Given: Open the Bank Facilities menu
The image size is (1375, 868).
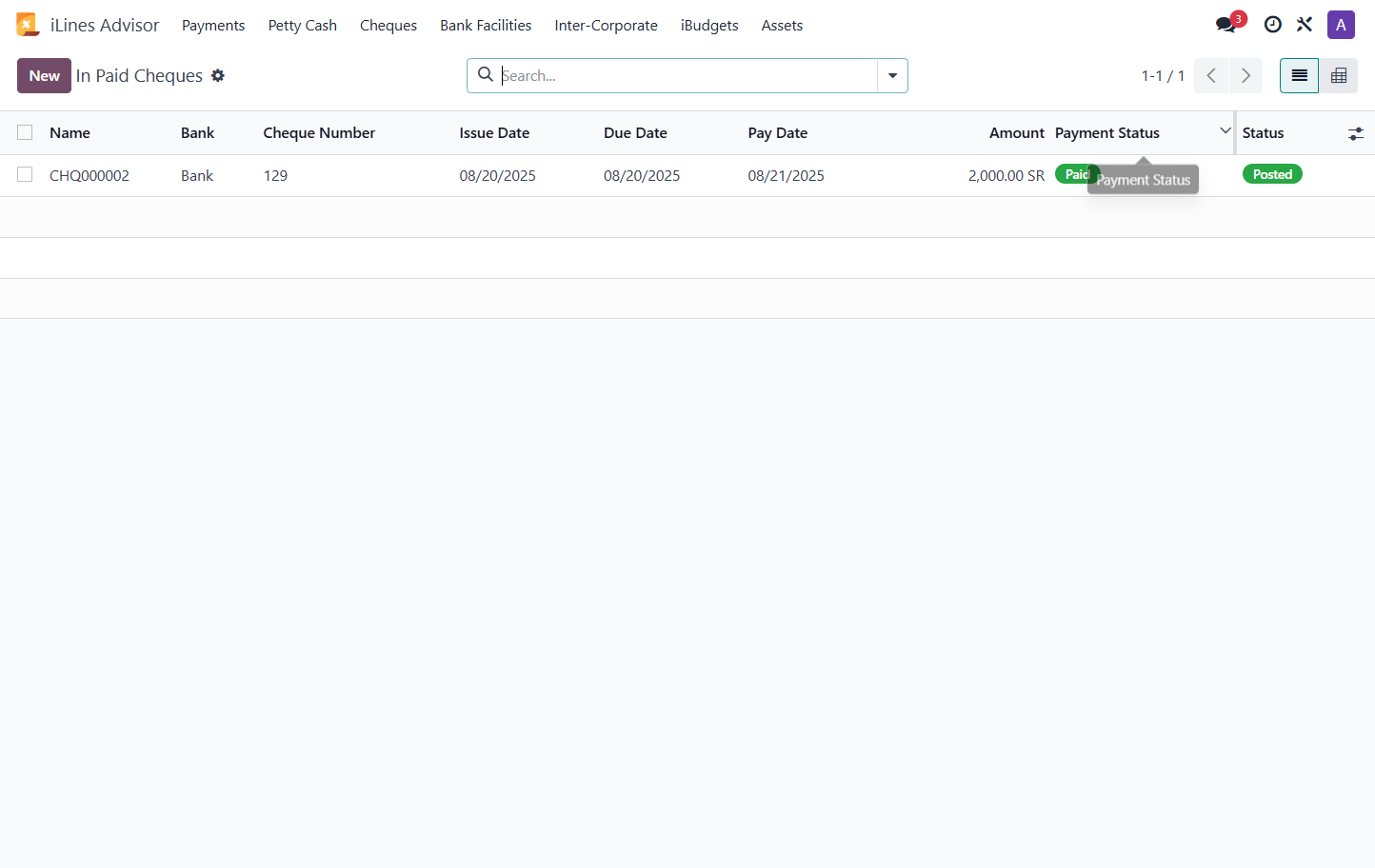Looking at the screenshot, I should (x=486, y=25).
